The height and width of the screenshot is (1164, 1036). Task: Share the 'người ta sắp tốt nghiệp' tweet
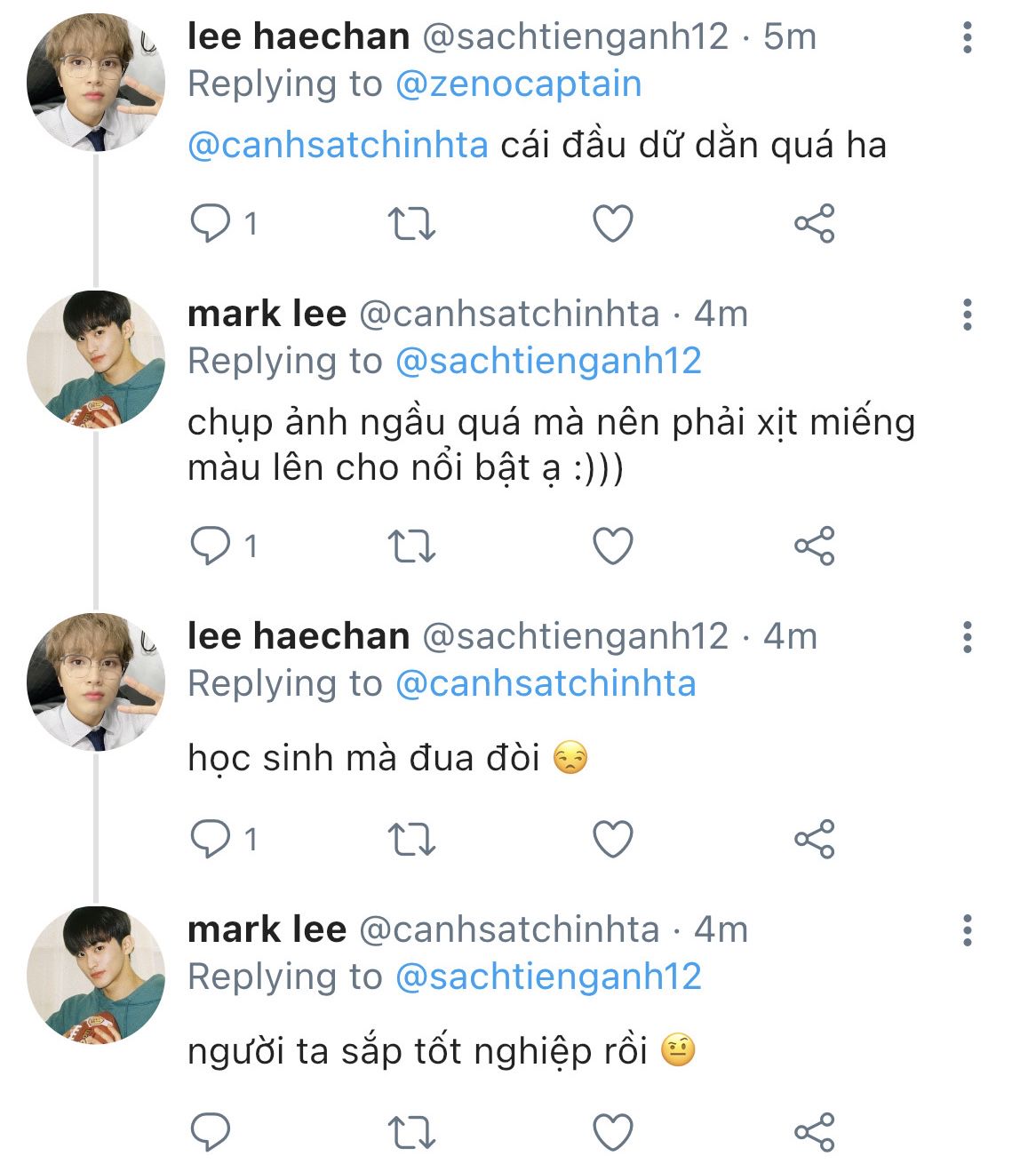tap(814, 1132)
